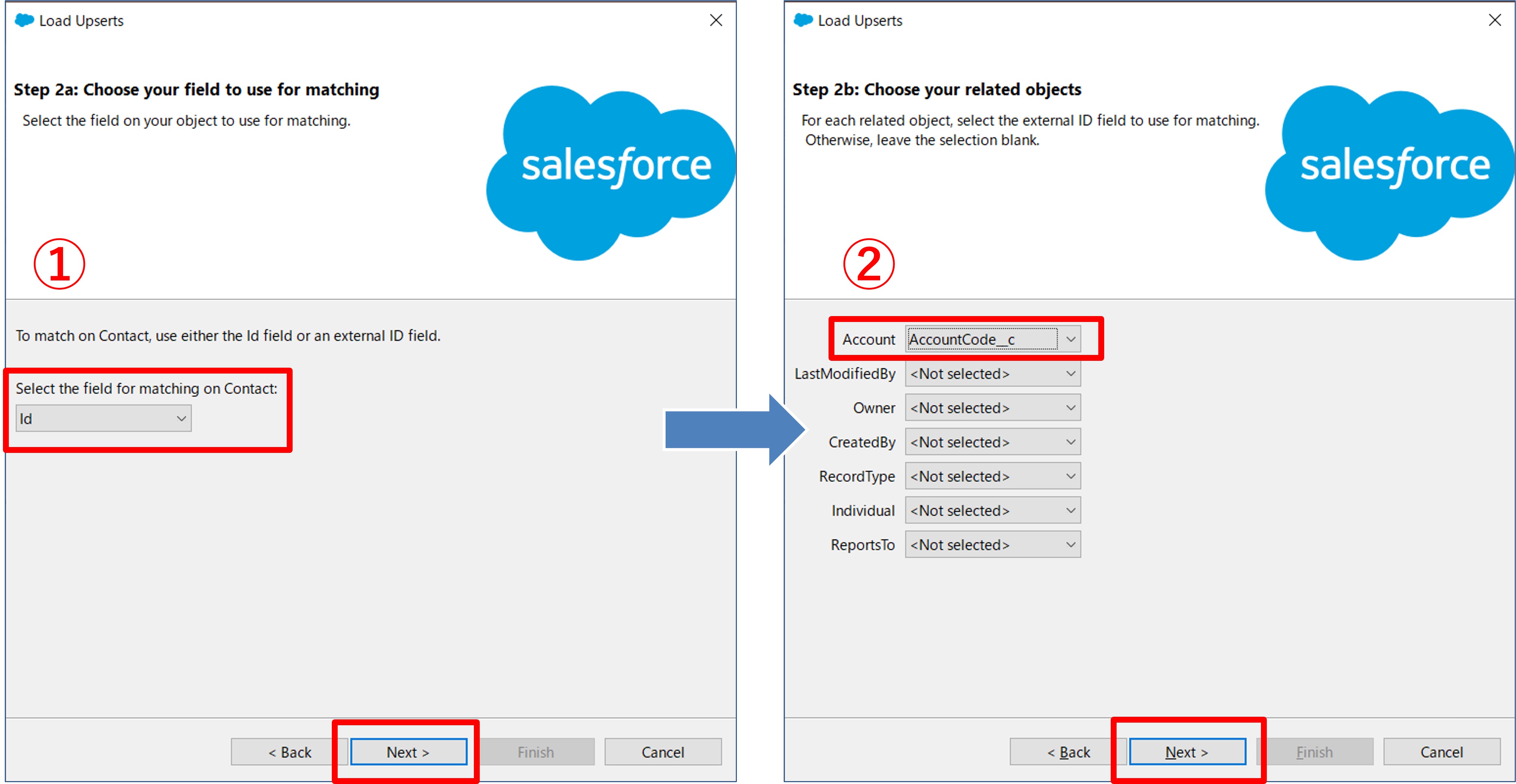Screen dimensions: 1516x784
Task: Click Next on the Step 2b dialog
Action: tap(1187, 752)
